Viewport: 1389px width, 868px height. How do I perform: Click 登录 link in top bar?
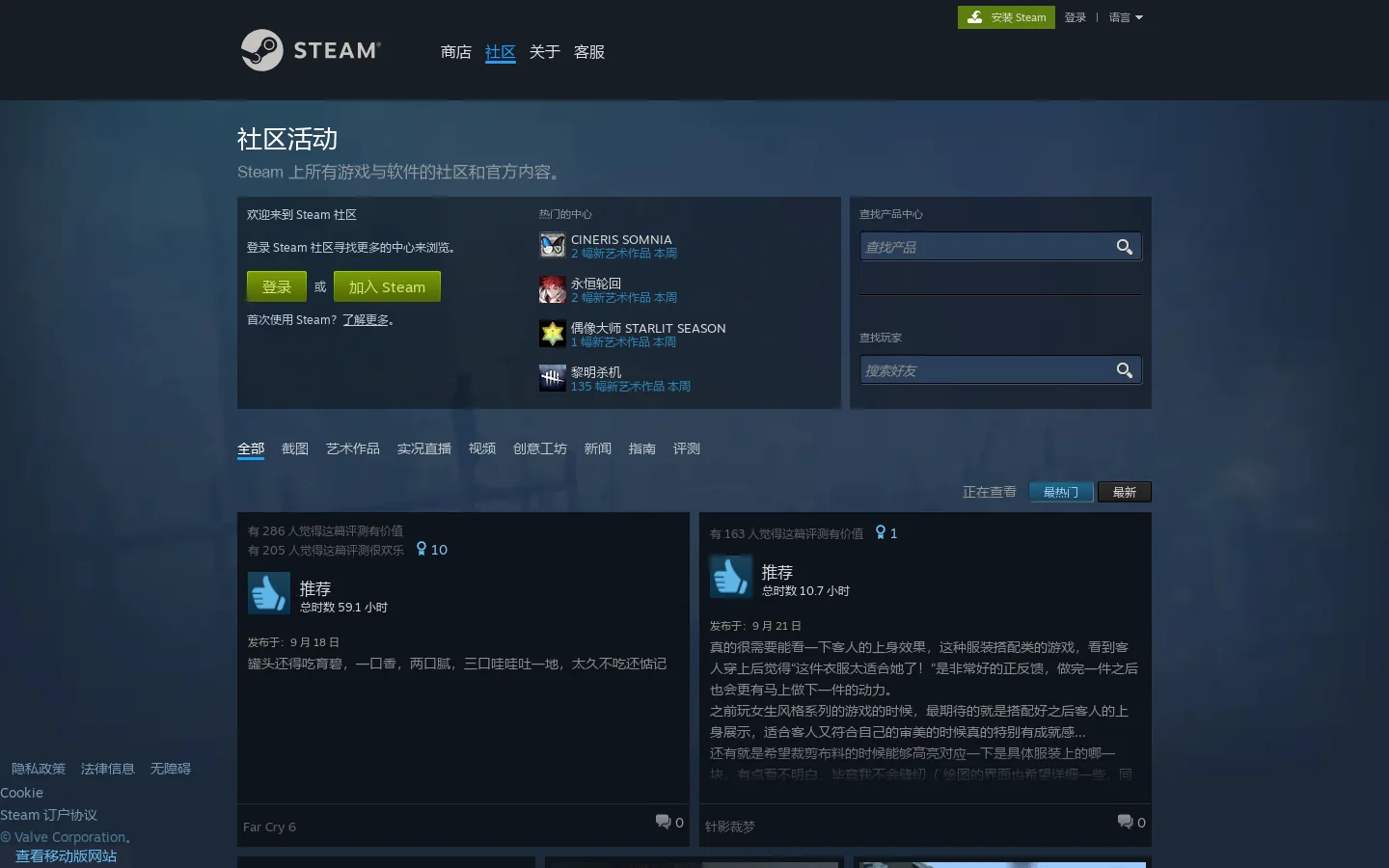[1075, 17]
